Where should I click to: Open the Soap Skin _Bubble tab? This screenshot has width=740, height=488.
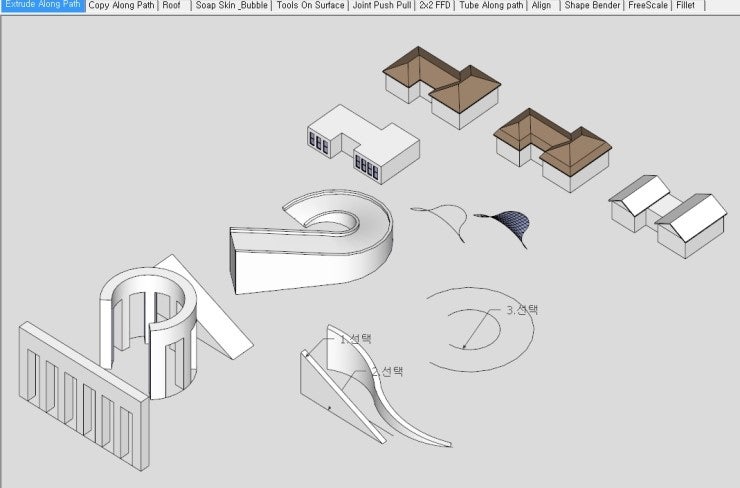point(232,5)
